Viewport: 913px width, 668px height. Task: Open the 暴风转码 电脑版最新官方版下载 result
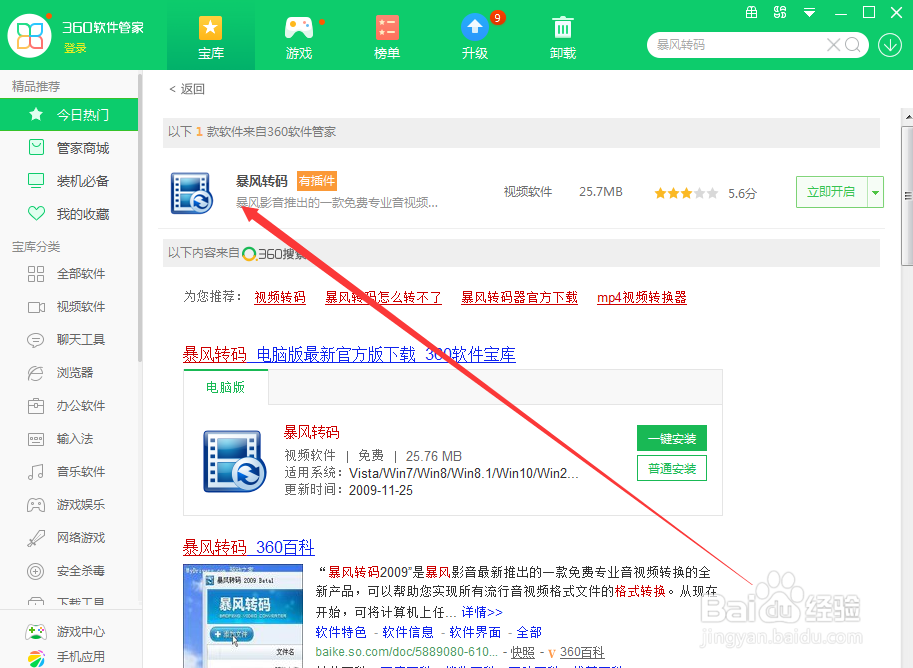tap(349, 354)
